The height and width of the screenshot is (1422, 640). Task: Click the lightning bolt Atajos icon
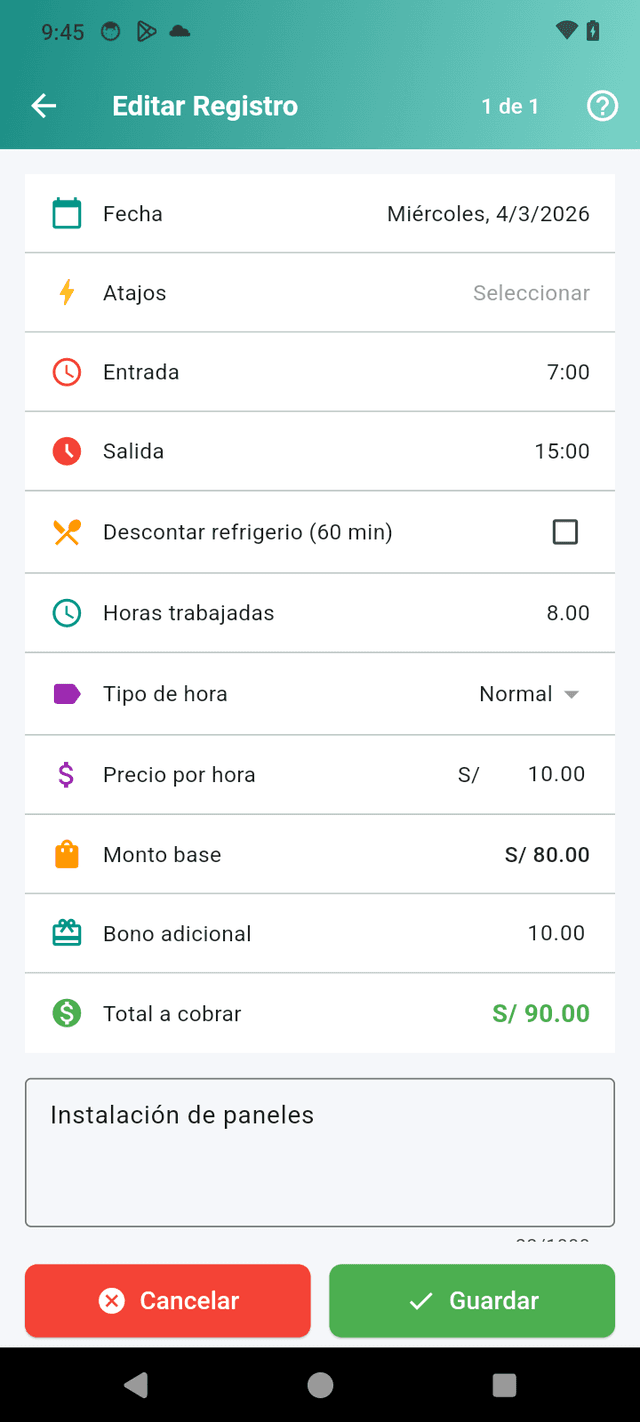(66, 292)
